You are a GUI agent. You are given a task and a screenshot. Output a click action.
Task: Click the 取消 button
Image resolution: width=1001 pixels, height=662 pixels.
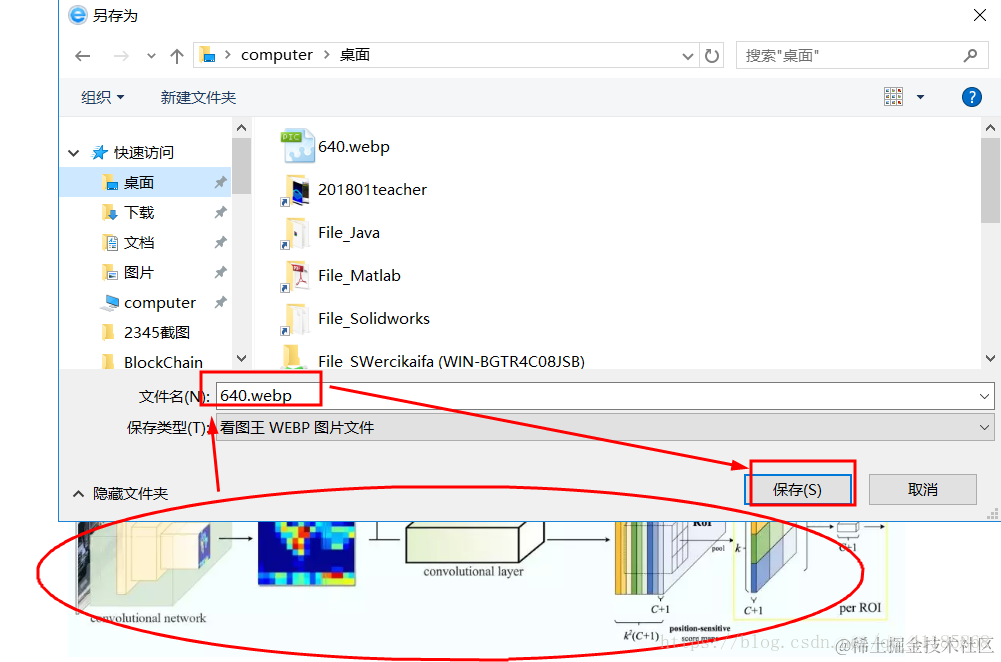(922, 490)
